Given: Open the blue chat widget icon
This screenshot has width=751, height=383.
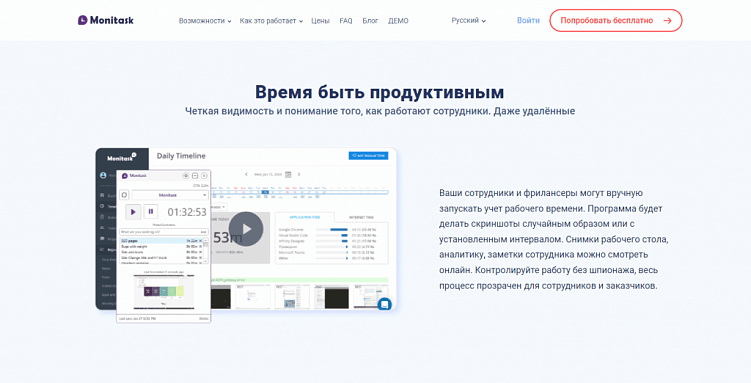Looking at the screenshot, I should click(385, 304).
